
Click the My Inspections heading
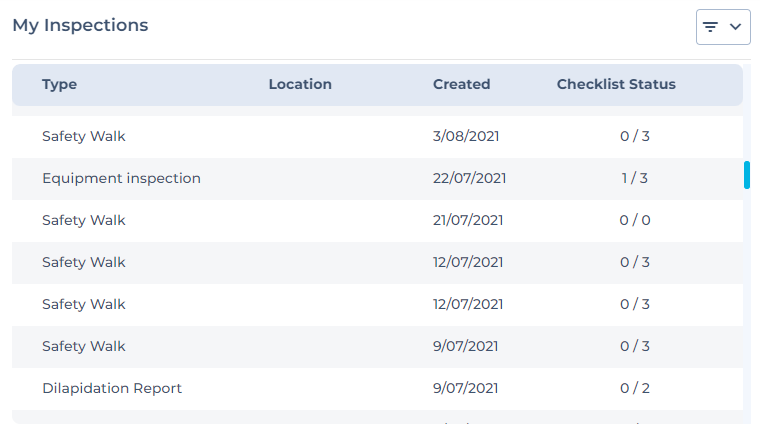(x=80, y=26)
